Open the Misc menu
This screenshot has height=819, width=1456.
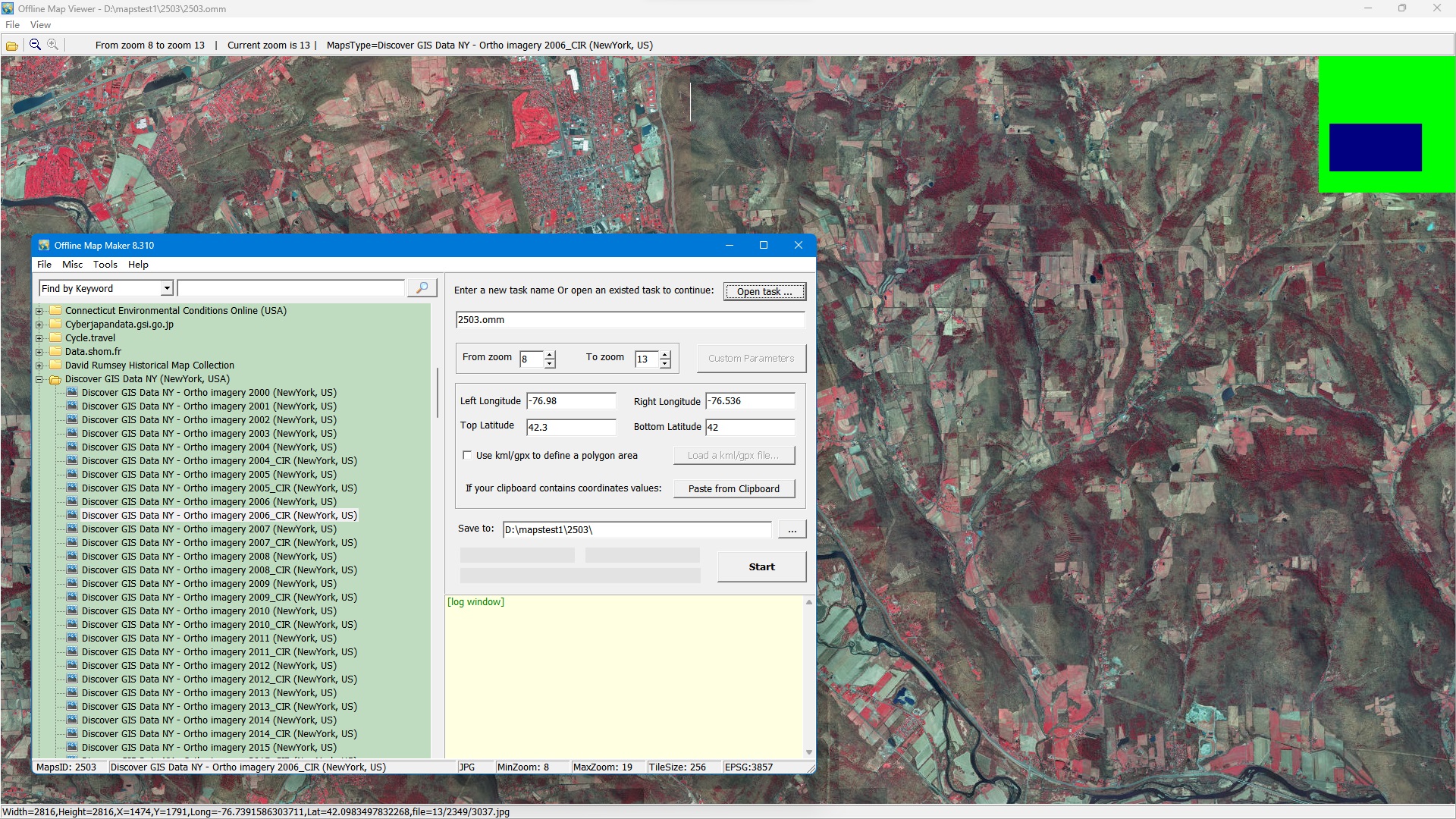[73, 264]
